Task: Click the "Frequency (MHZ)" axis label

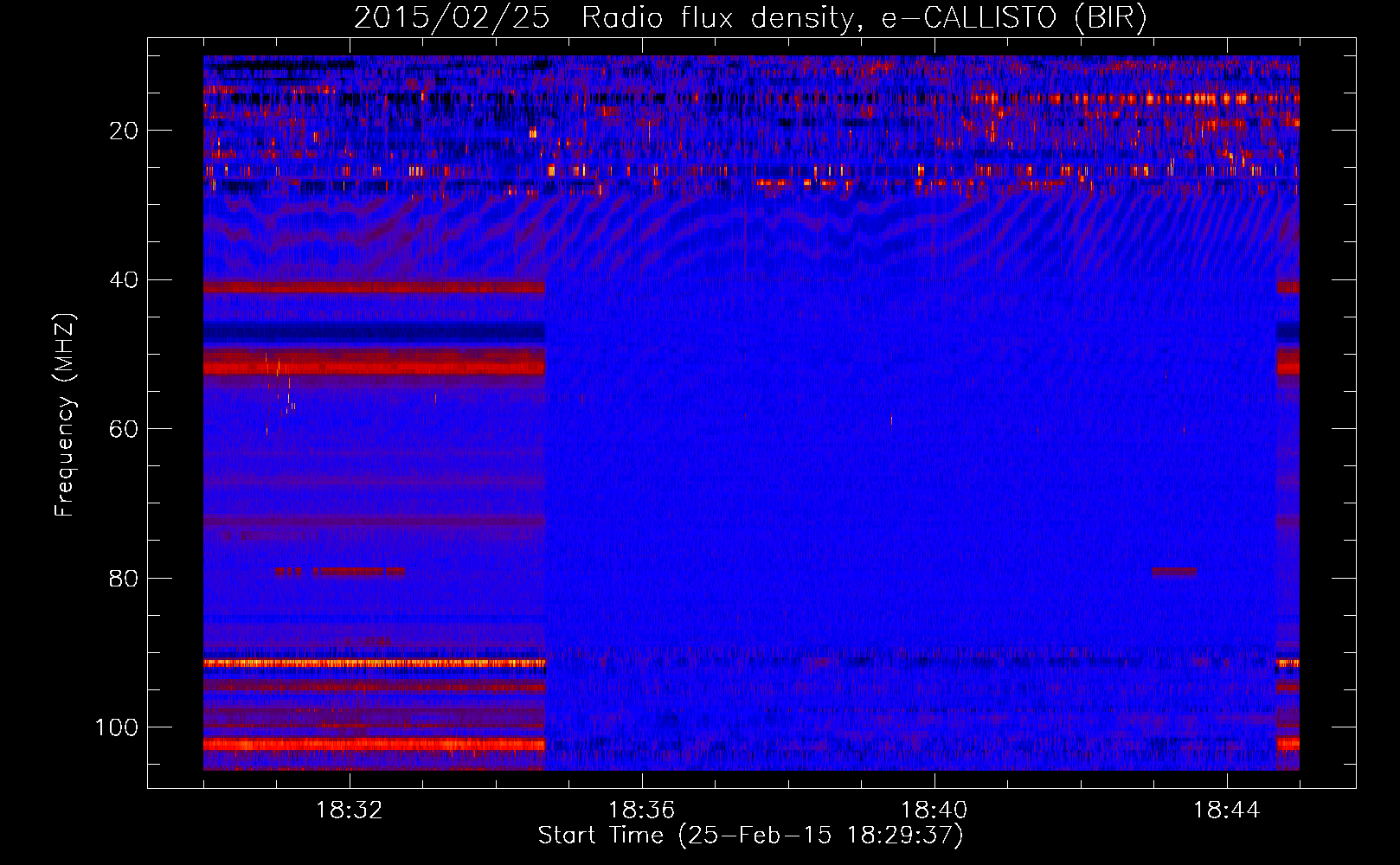Action: click(65, 415)
